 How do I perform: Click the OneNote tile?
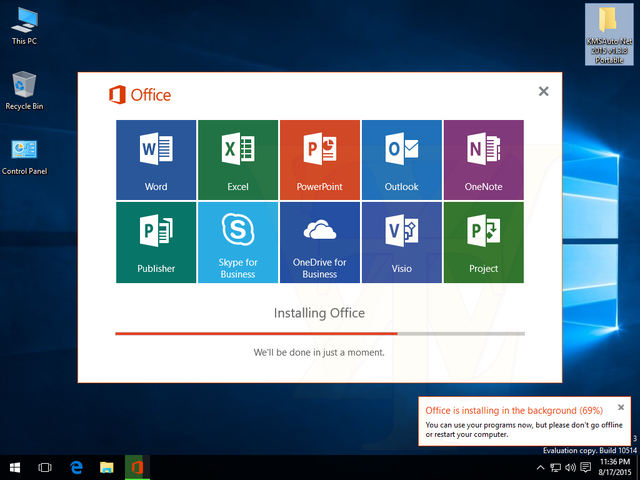click(484, 160)
